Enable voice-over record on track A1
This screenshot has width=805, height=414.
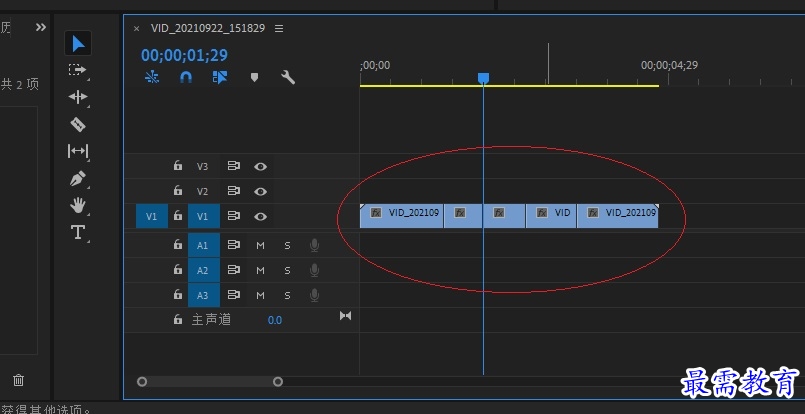pos(314,246)
